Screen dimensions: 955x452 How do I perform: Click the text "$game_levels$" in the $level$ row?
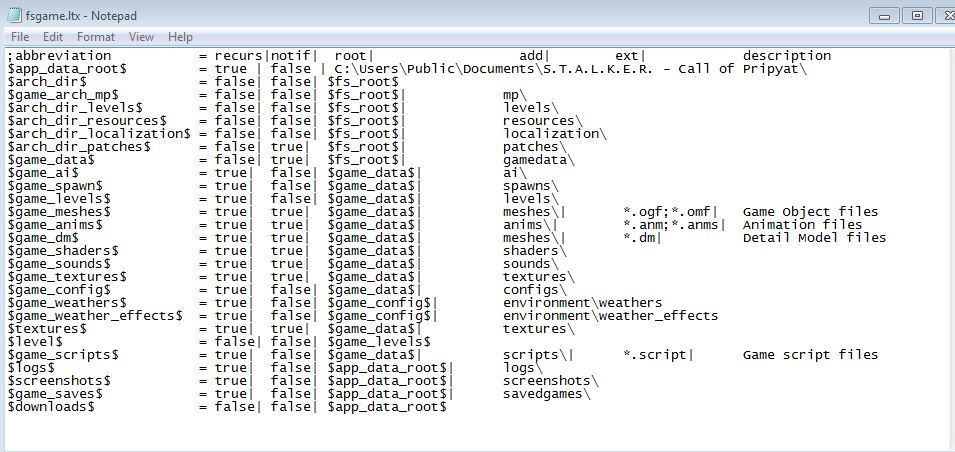point(379,342)
